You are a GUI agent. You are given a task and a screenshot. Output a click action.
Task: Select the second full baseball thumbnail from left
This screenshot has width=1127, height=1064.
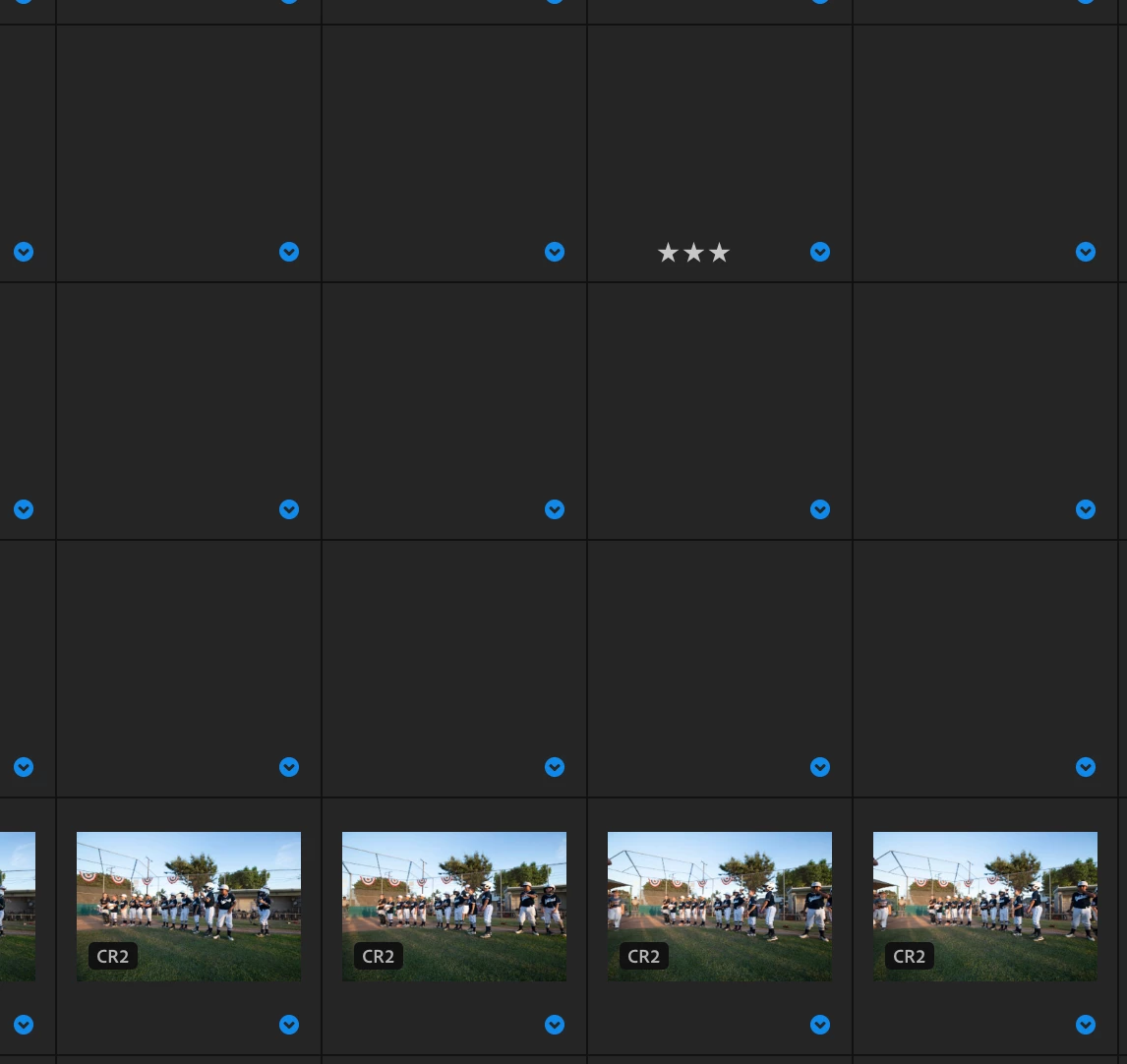click(x=454, y=906)
